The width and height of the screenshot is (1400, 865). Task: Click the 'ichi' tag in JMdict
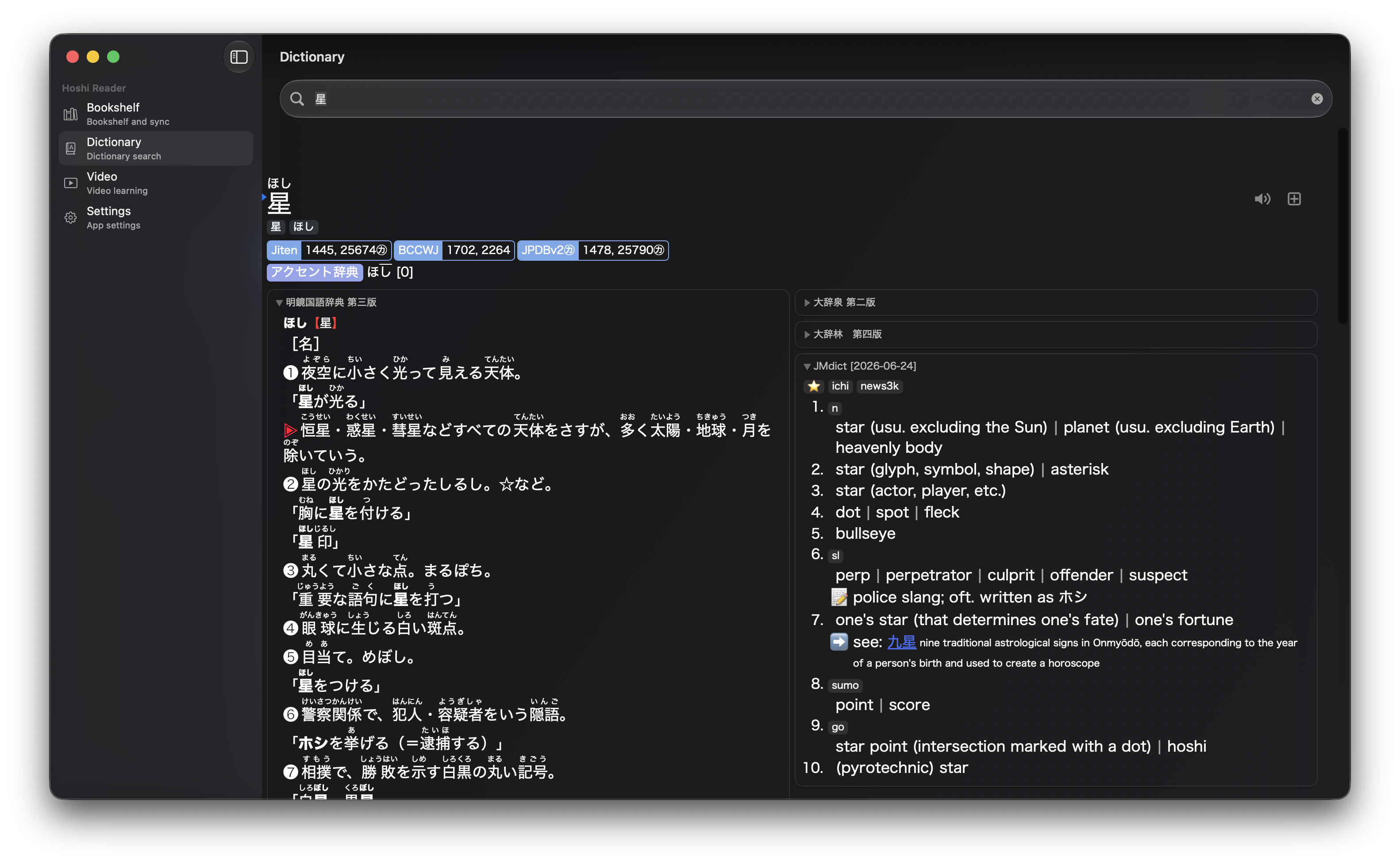pos(840,386)
